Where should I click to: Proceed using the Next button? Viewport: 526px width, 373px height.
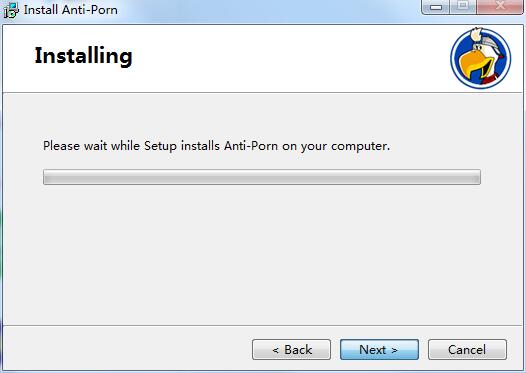tap(379, 350)
